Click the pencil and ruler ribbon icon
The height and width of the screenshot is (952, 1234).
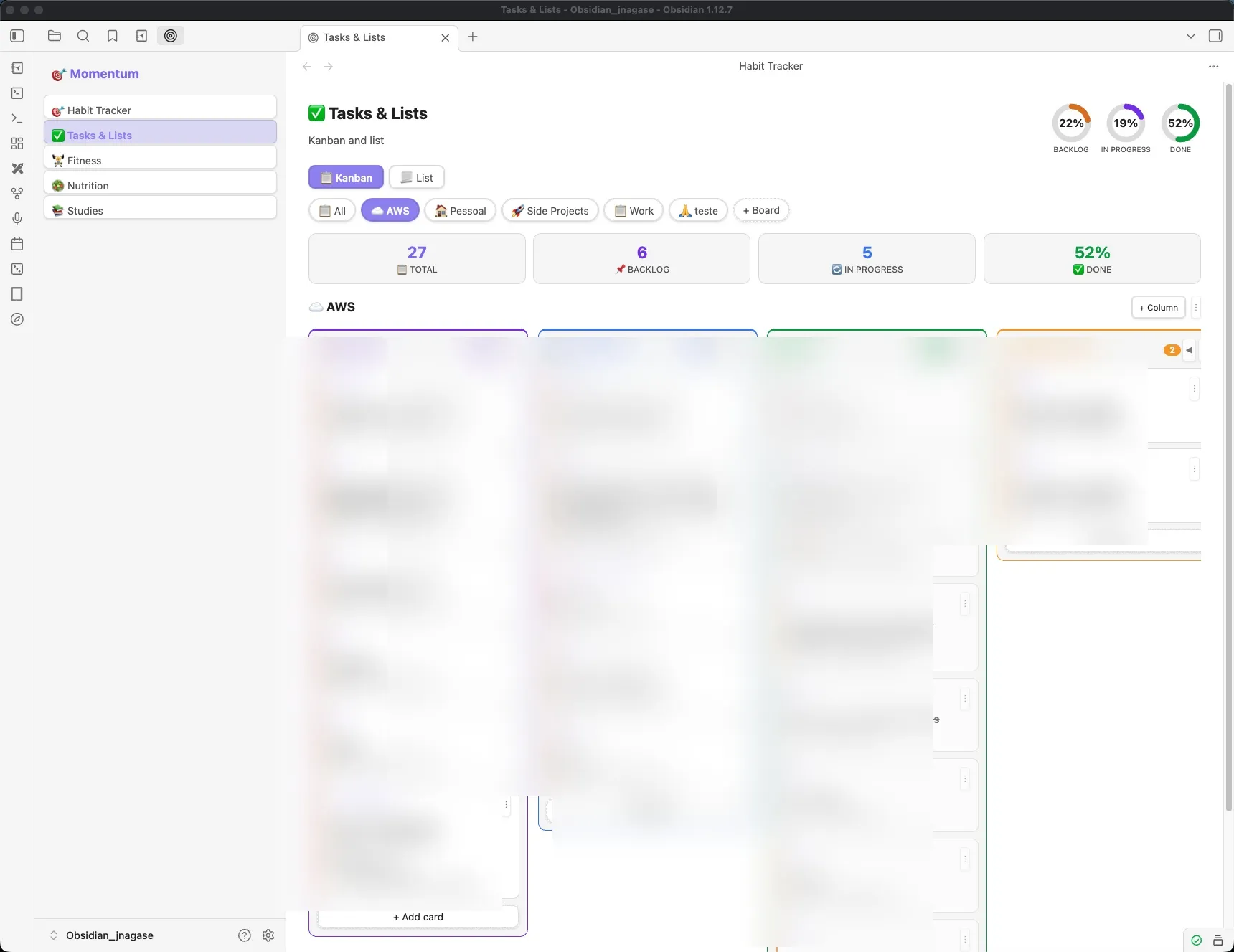click(17, 169)
